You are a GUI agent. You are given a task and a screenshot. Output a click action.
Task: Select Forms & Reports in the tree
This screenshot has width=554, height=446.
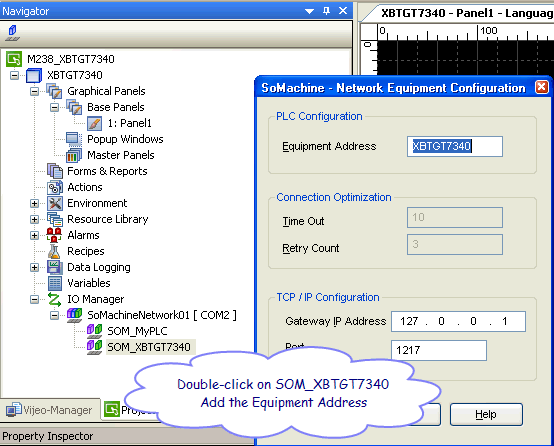[x=107, y=171]
